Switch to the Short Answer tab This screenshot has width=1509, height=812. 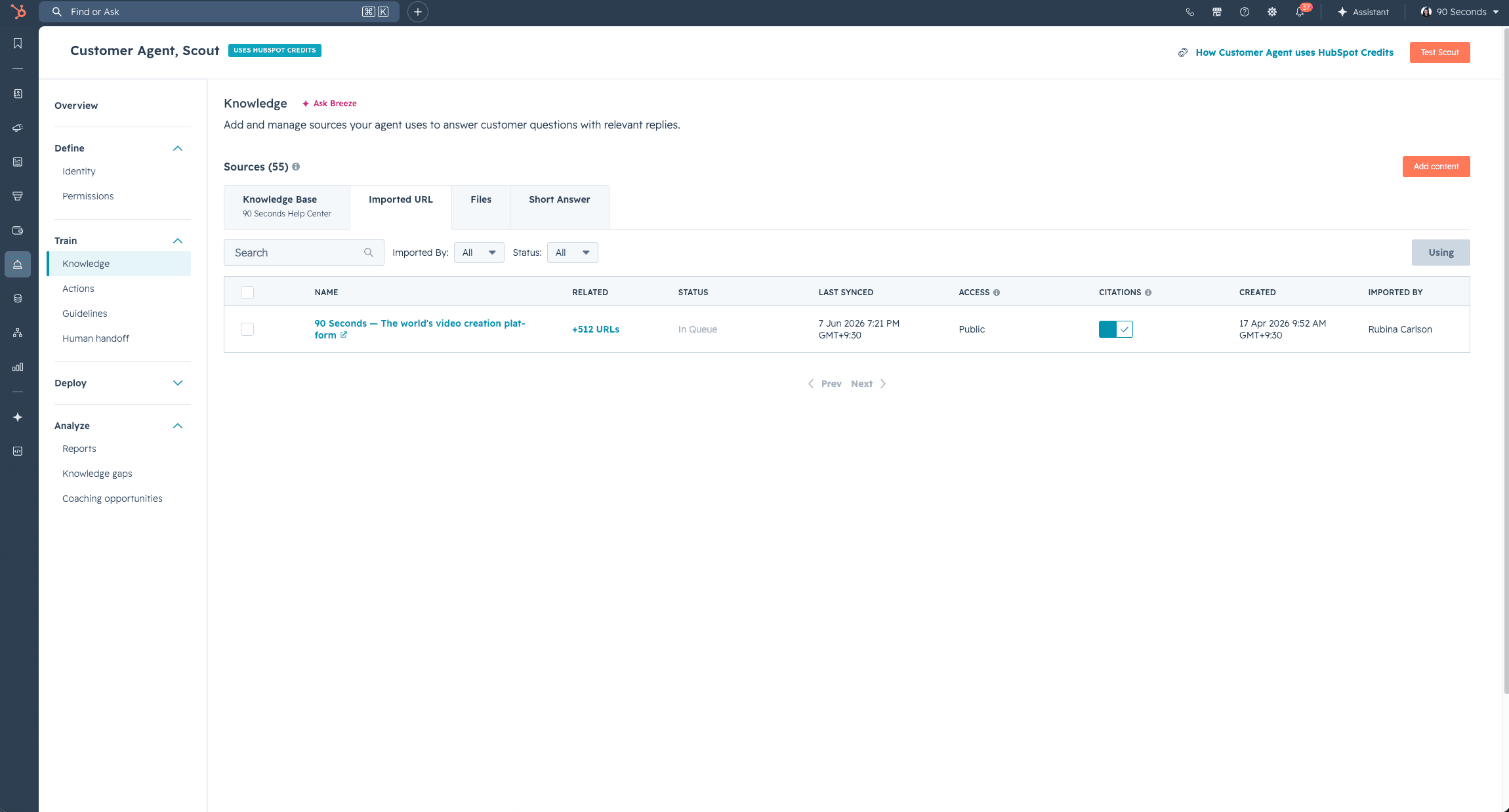pos(560,207)
